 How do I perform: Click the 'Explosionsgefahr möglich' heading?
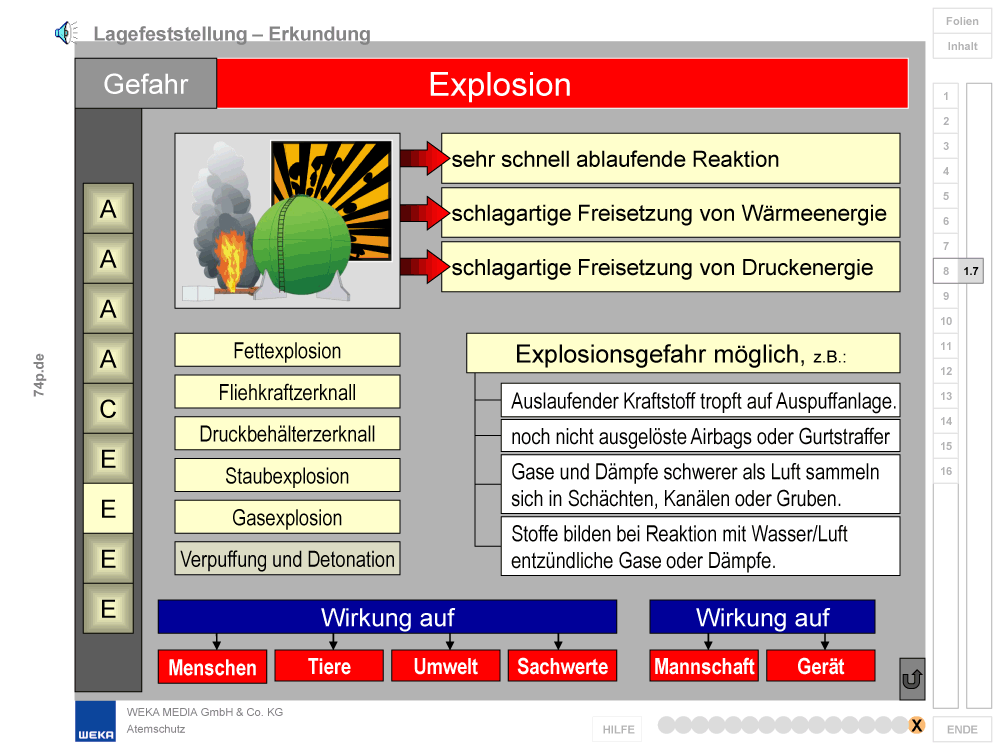point(683,353)
